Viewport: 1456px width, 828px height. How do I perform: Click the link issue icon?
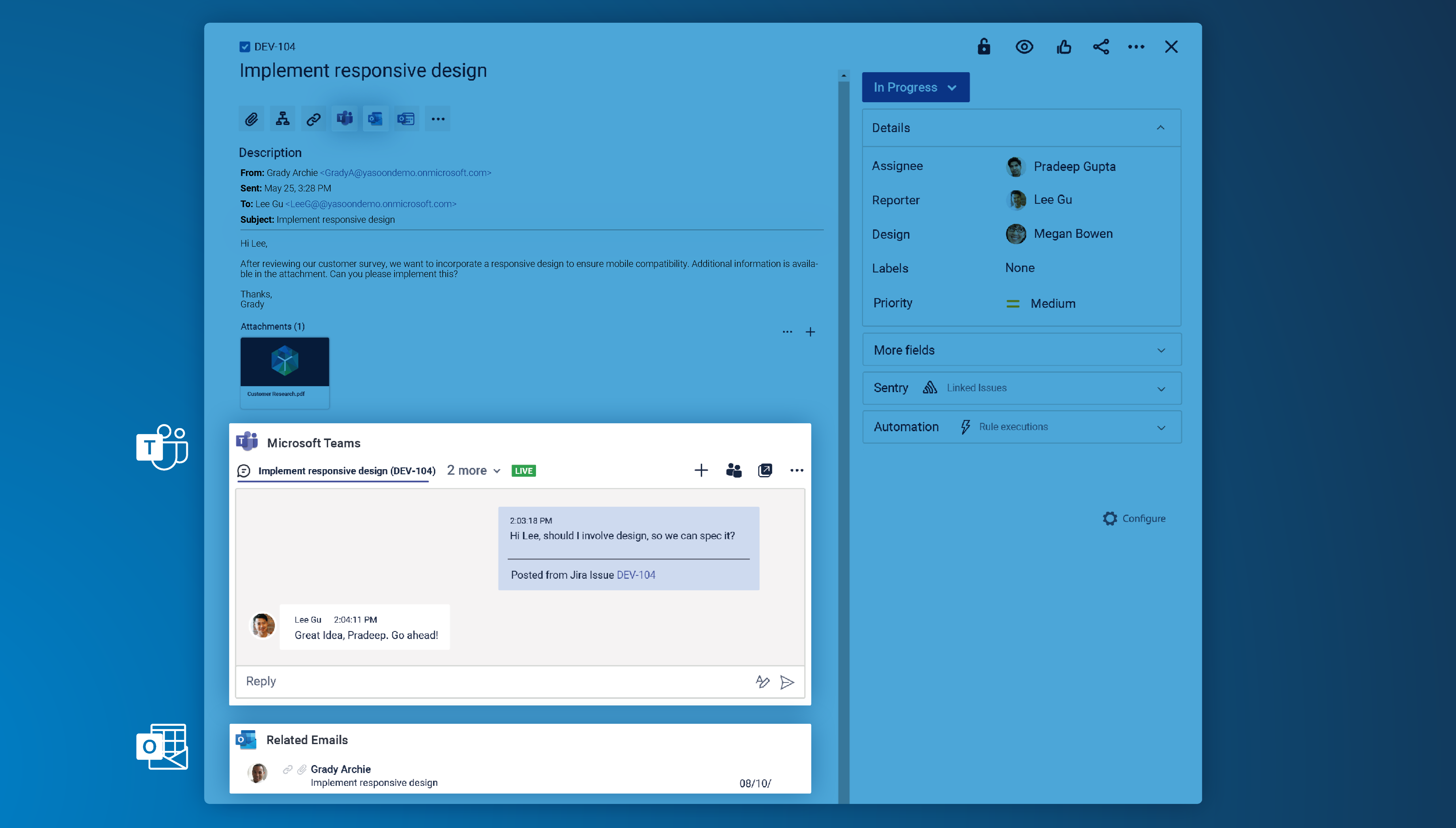pos(313,119)
